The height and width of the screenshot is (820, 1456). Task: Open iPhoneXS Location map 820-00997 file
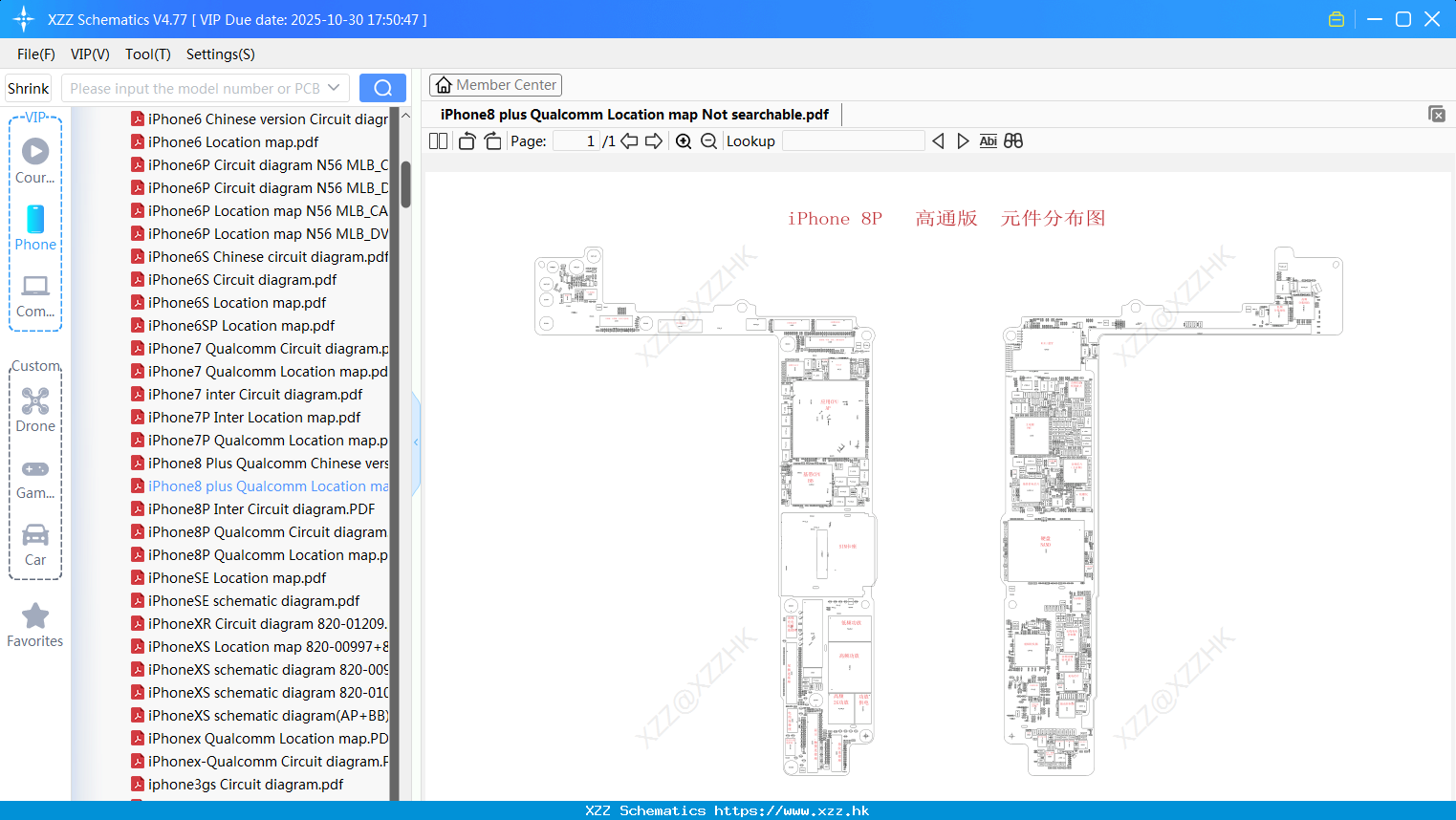coord(260,647)
